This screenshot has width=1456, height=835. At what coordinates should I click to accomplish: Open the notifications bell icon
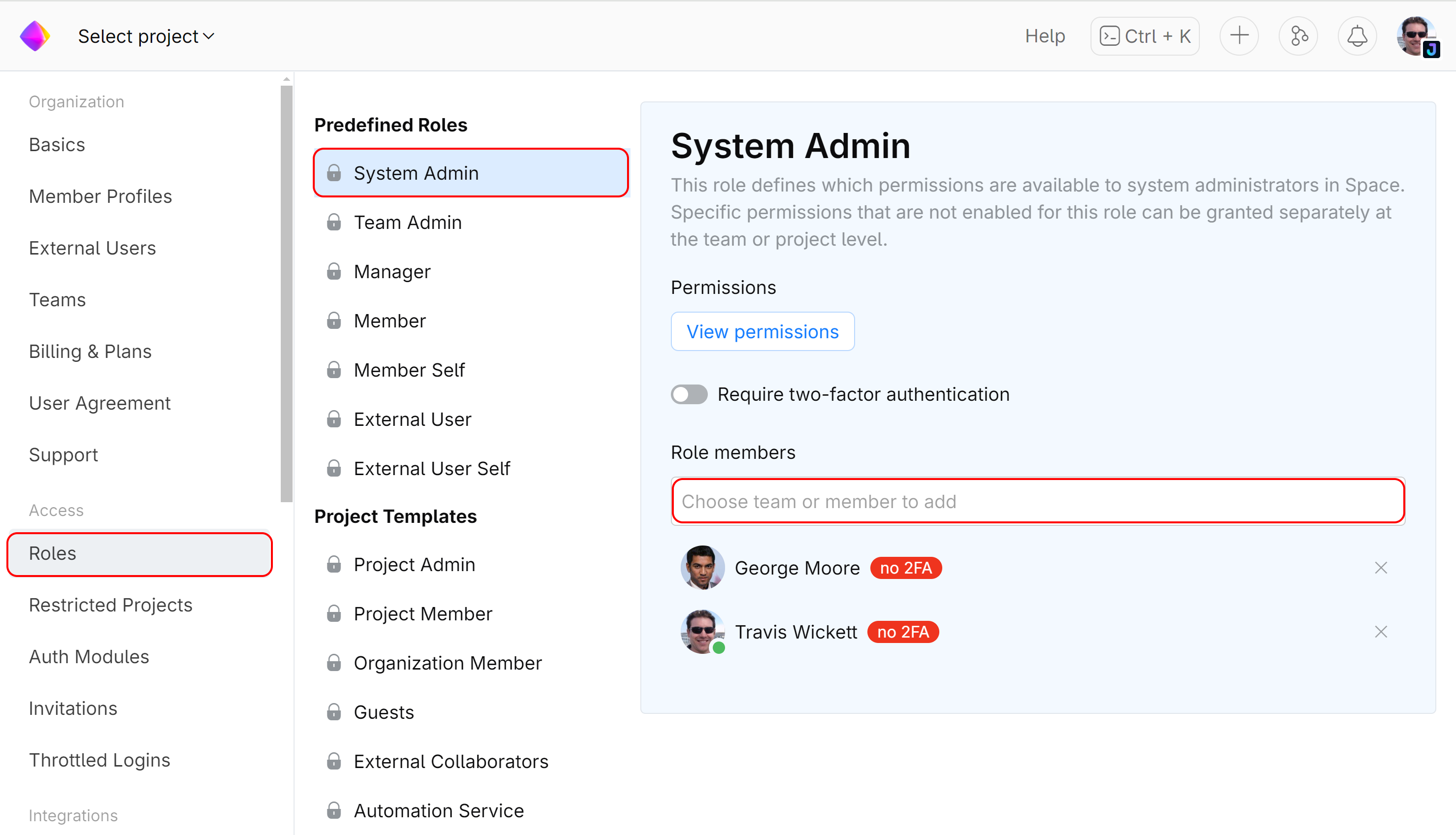(1357, 36)
